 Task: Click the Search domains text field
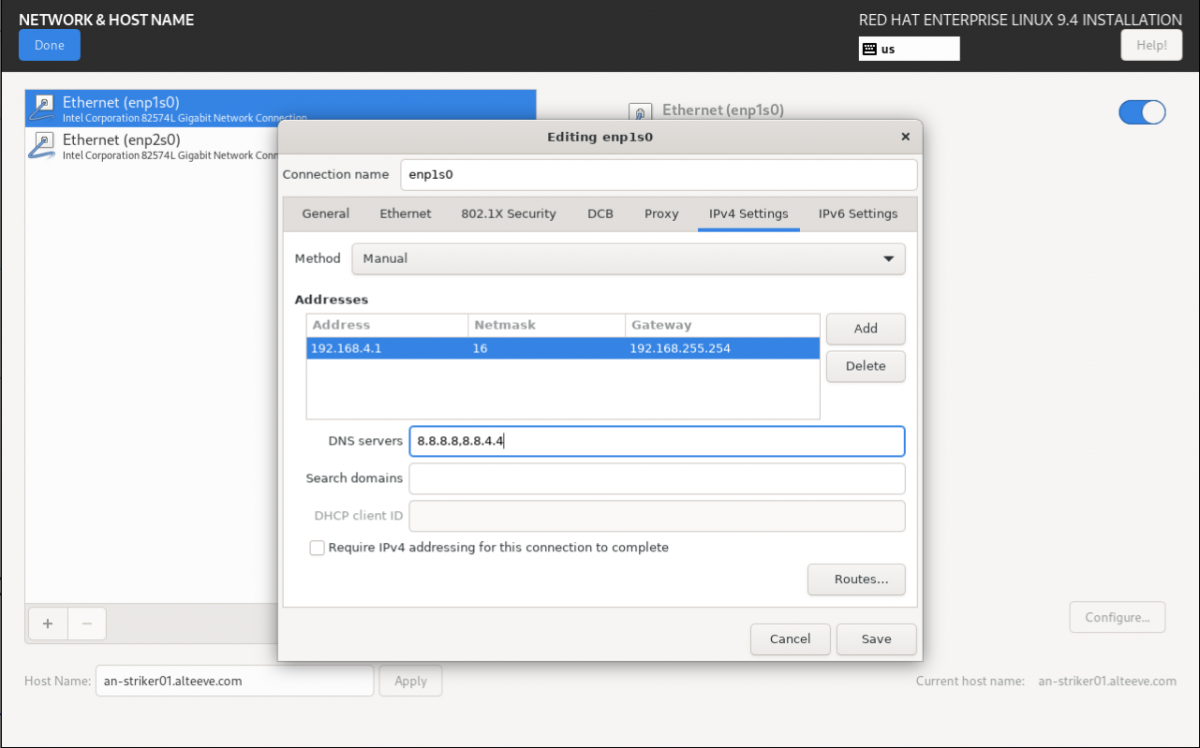[x=656, y=479]
